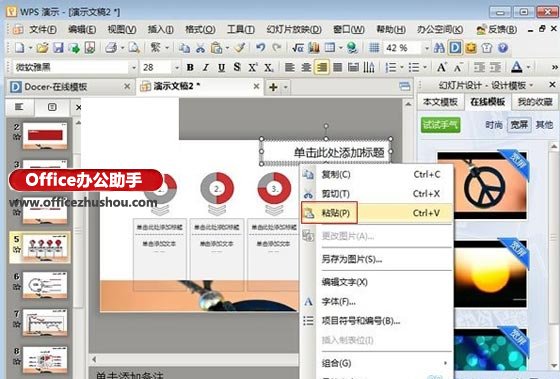Open Print Preview from the toolbar
The height and width of the screenshot is (379, 560).
(134, 48)
